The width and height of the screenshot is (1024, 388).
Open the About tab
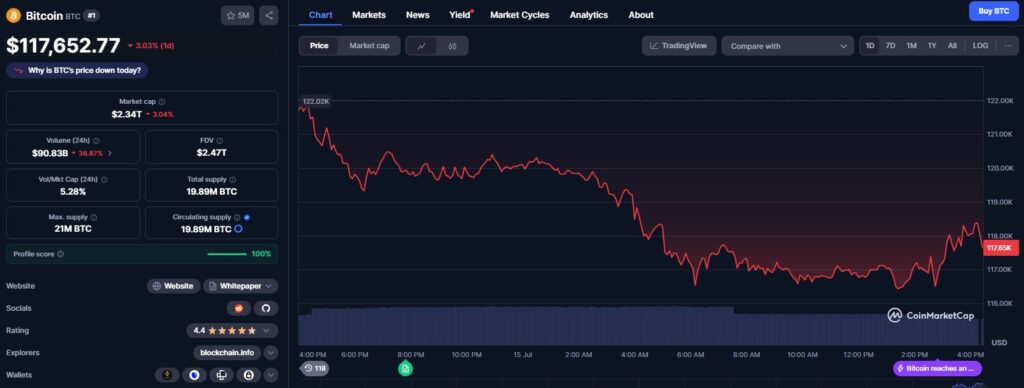point(641,14)
